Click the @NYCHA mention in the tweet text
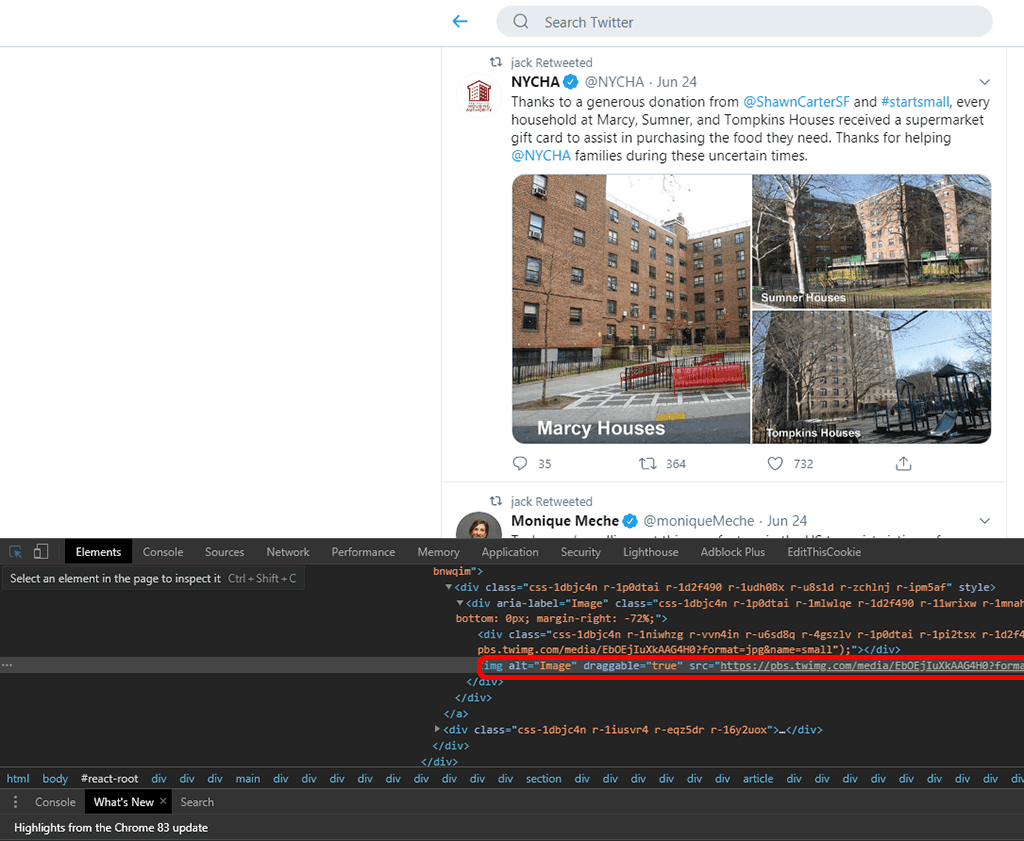1024x841 pixels. [541, 155]
